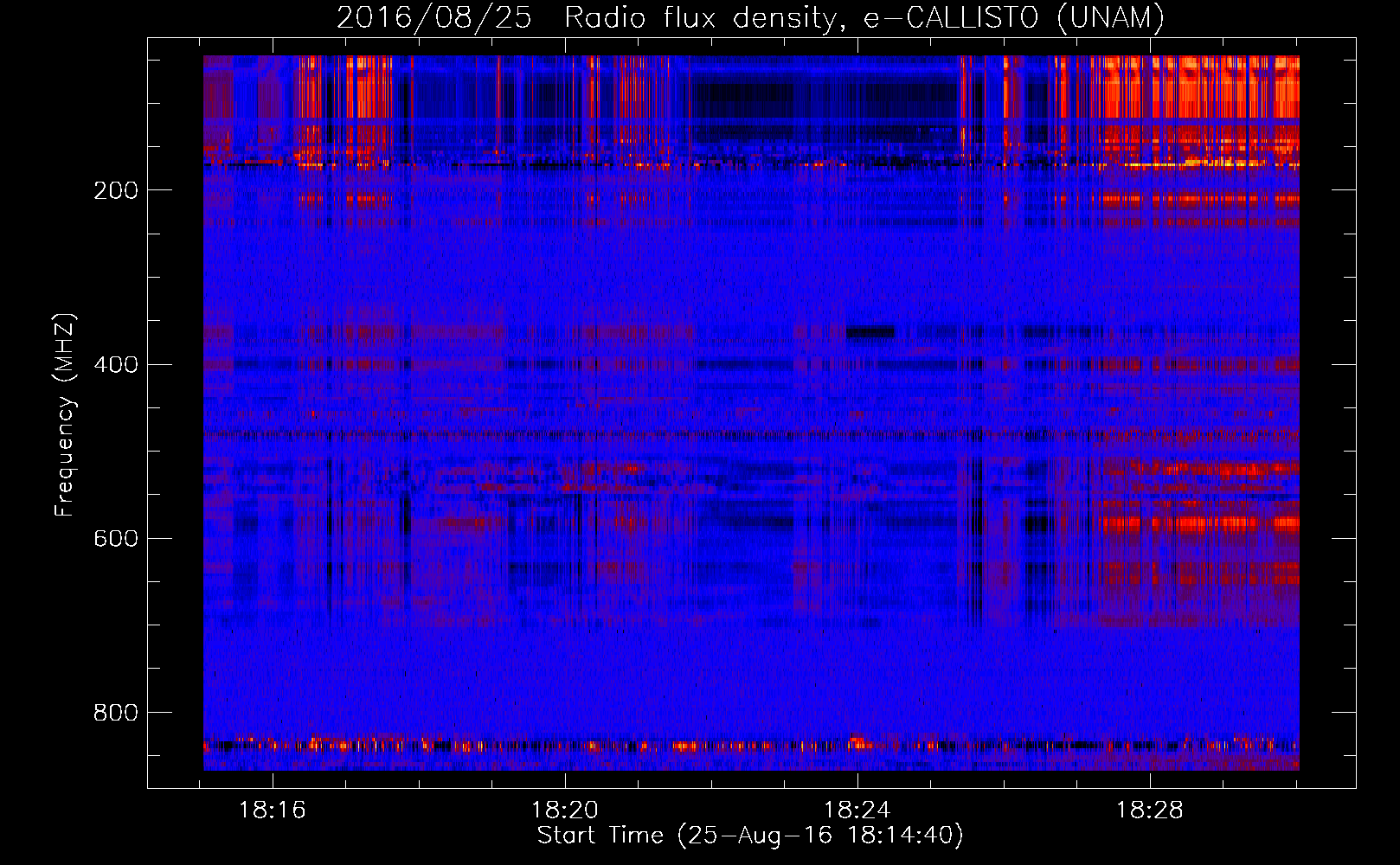Screen dimensions: 1400x865
Task: Click the Start Time axis caption
Action: 750,836
